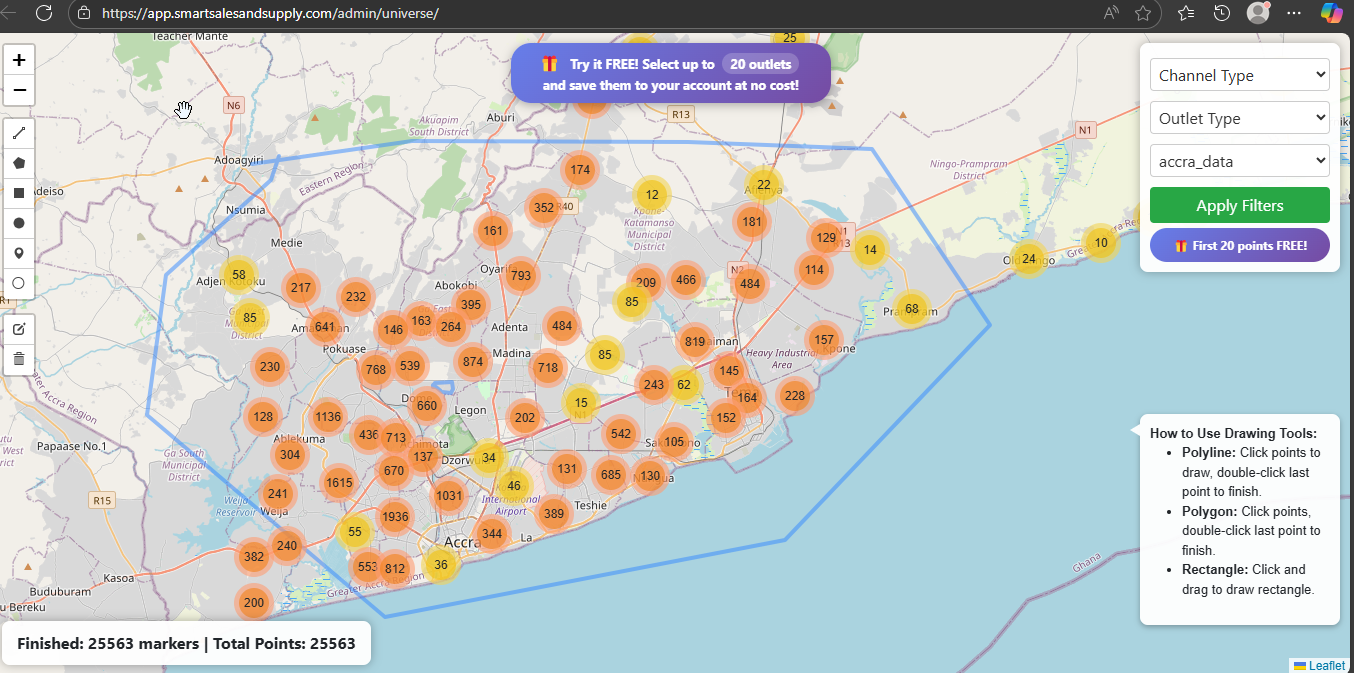Select the polygon drawing tool
Viewport: 1354px width, 673px height.
tap(19, 163)
